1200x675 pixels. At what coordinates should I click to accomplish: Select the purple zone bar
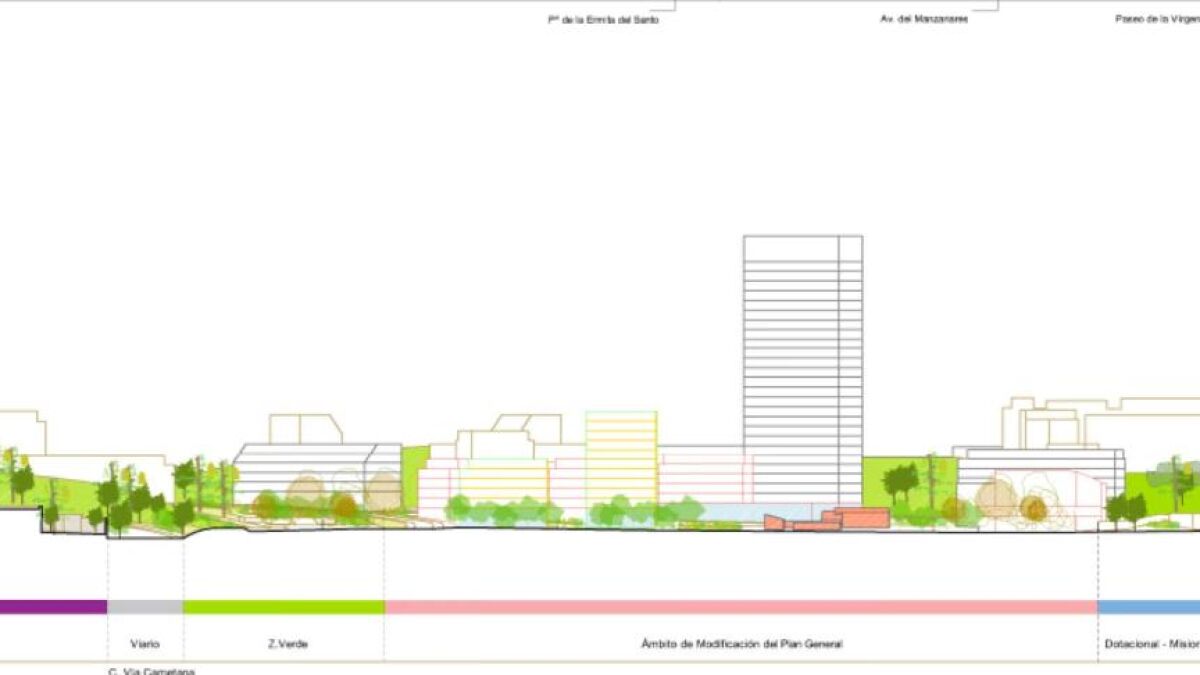(52, 607)
